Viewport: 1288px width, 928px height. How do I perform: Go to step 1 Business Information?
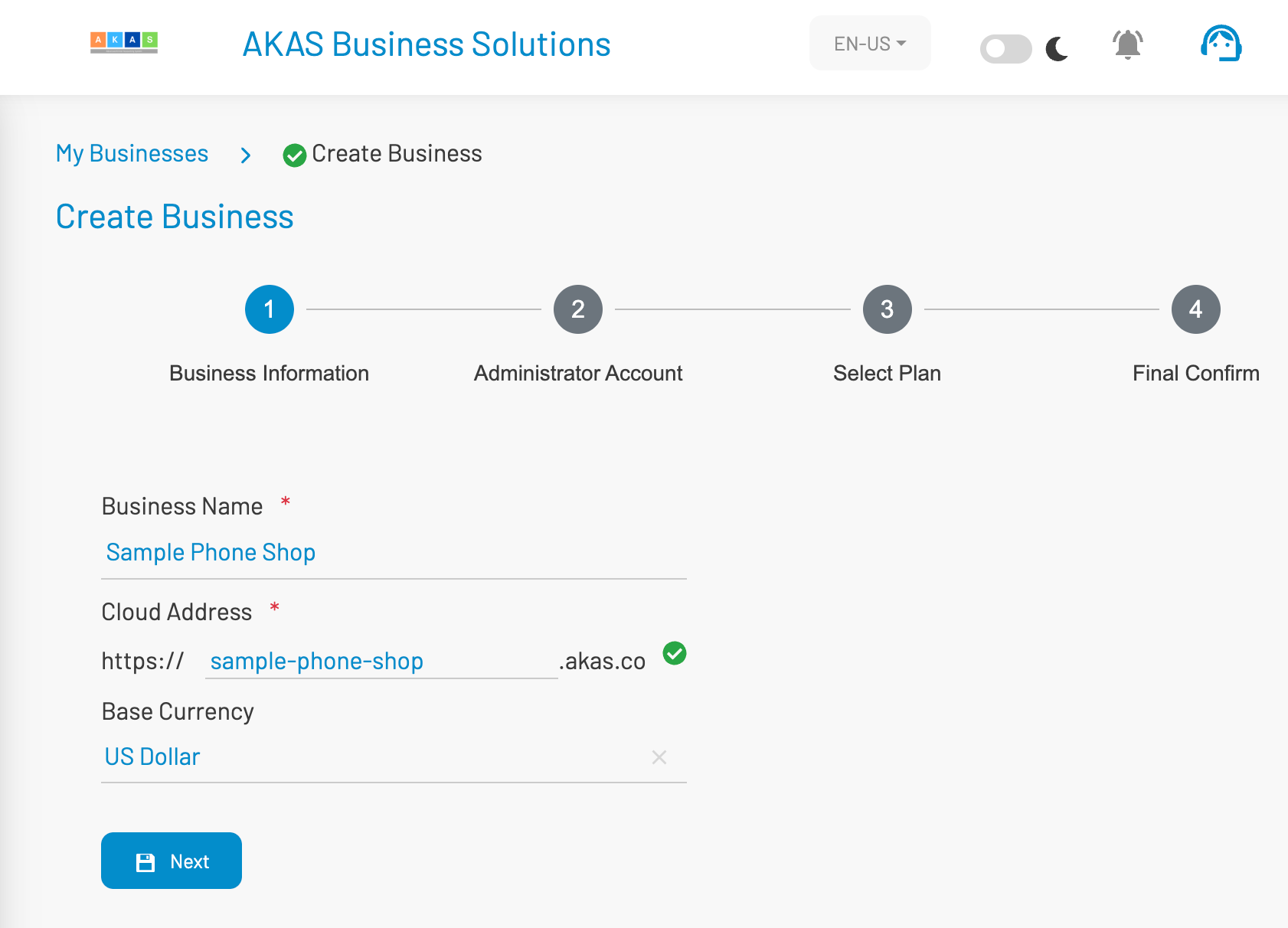pyautogui.click(x=270, y=309)
